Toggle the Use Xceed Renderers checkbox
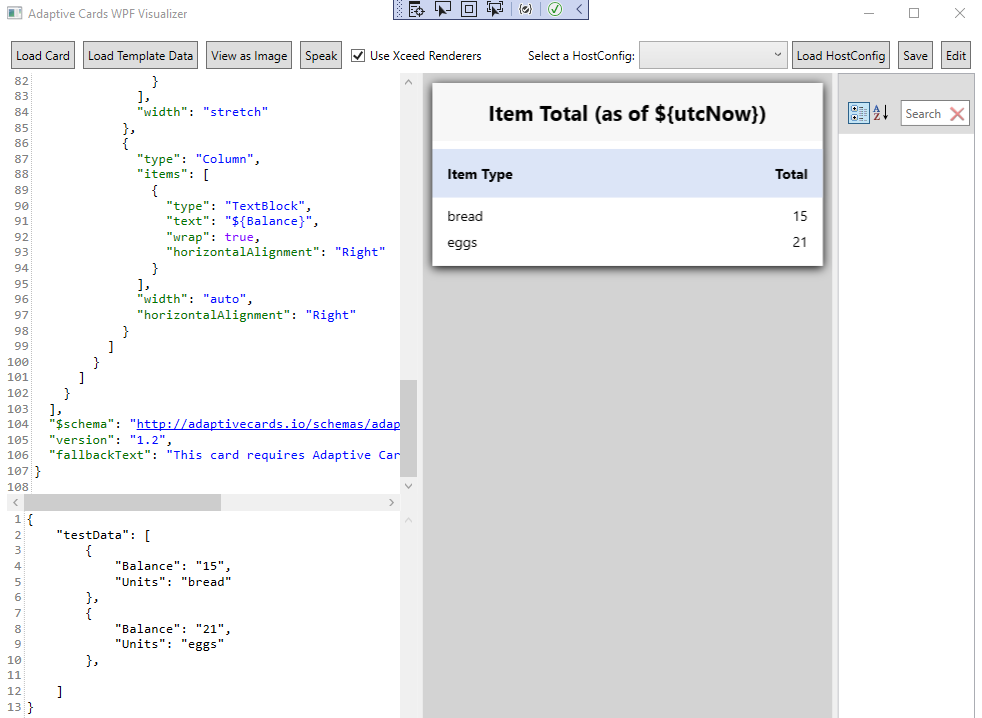The image size is (982, 718). 358,55
